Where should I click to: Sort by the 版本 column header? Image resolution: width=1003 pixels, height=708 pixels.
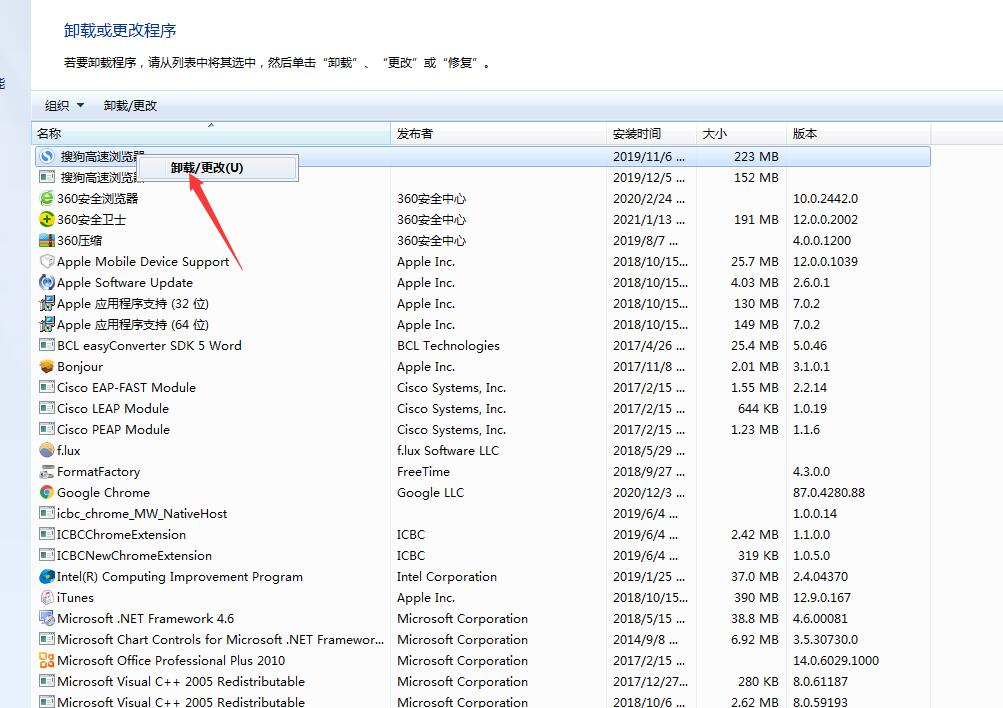[x=858, y=134]
